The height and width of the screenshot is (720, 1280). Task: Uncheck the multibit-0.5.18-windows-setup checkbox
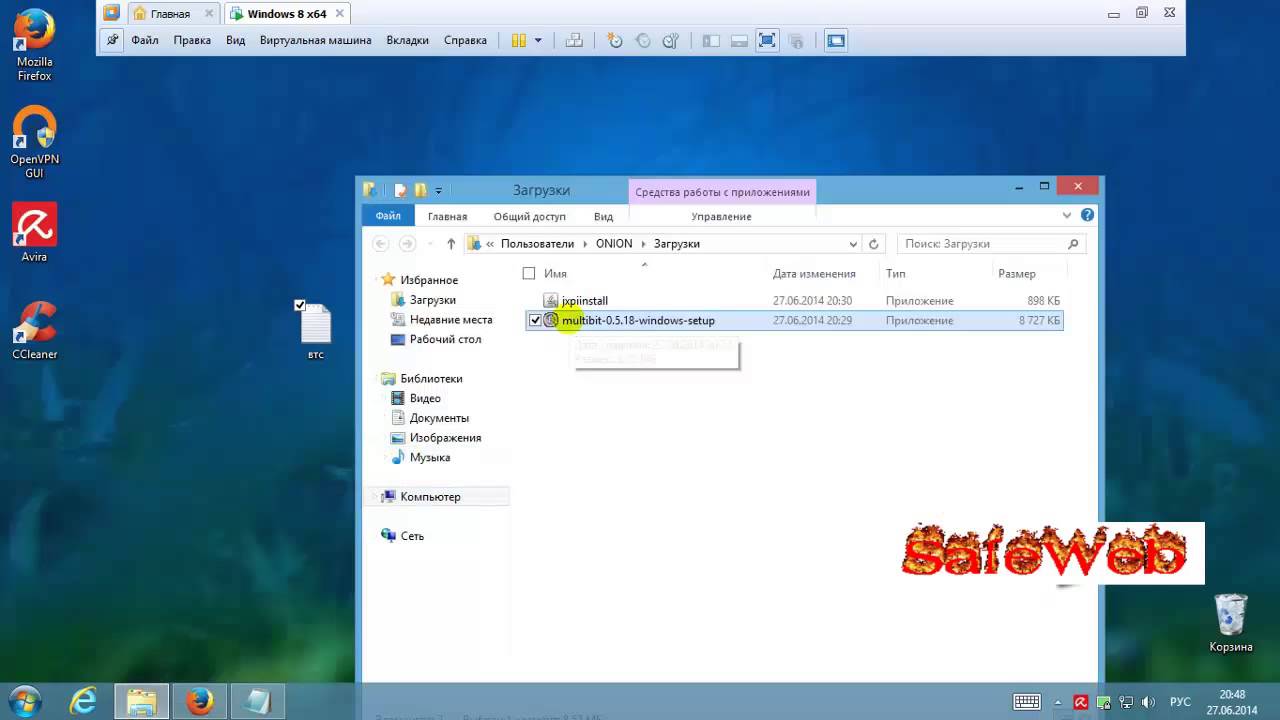point(535,320)
